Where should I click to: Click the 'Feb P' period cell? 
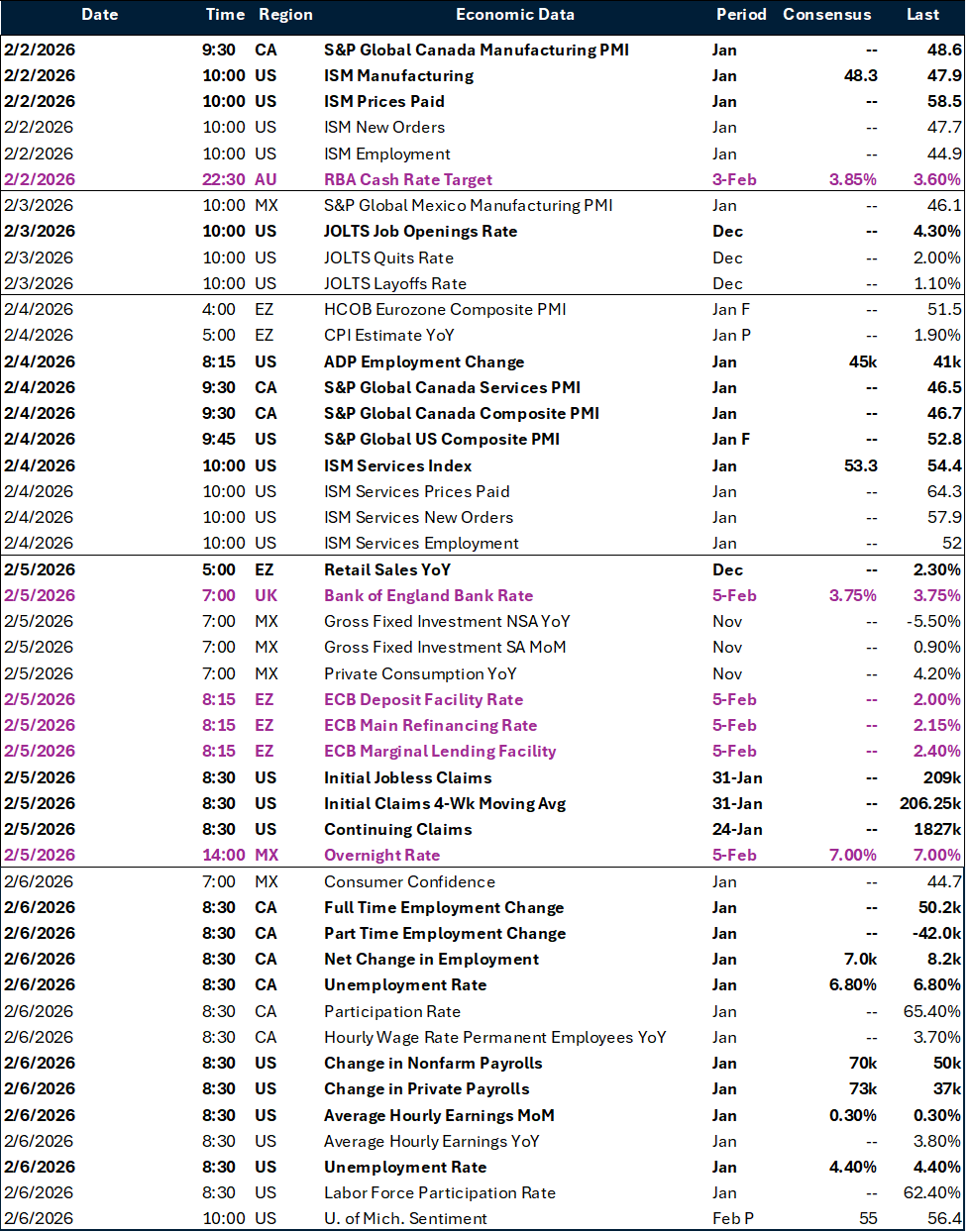coord(733,1218)
